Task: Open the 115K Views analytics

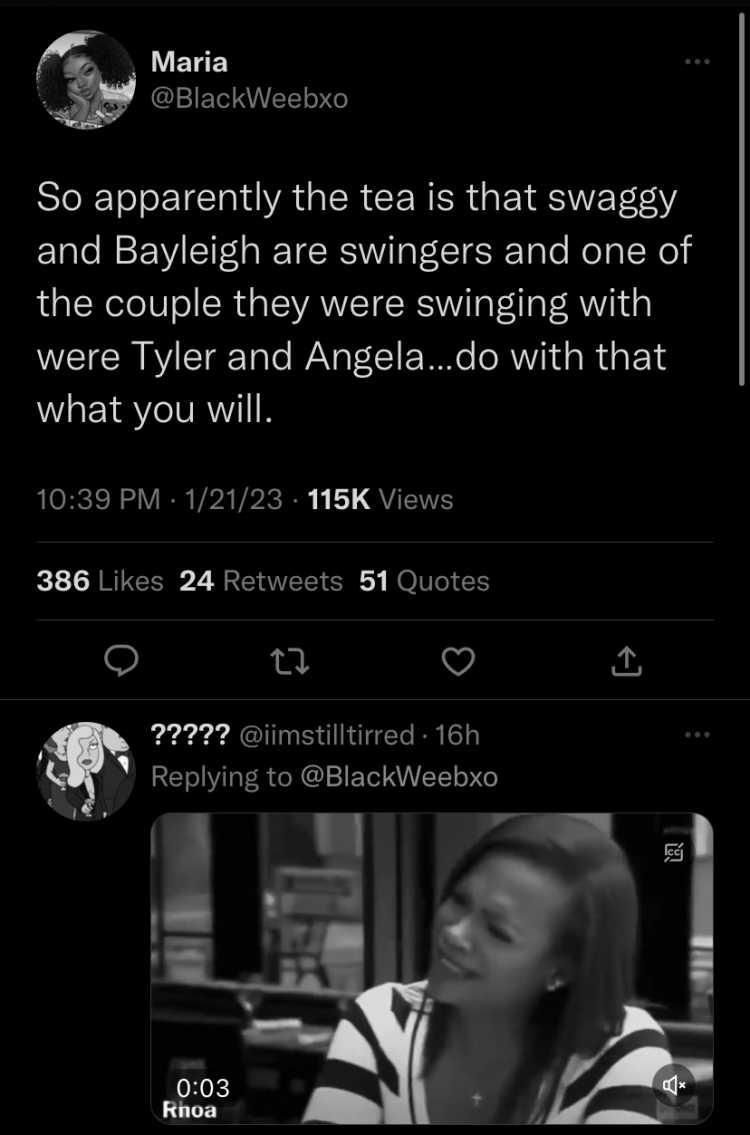Action: (x=380, y=499)
